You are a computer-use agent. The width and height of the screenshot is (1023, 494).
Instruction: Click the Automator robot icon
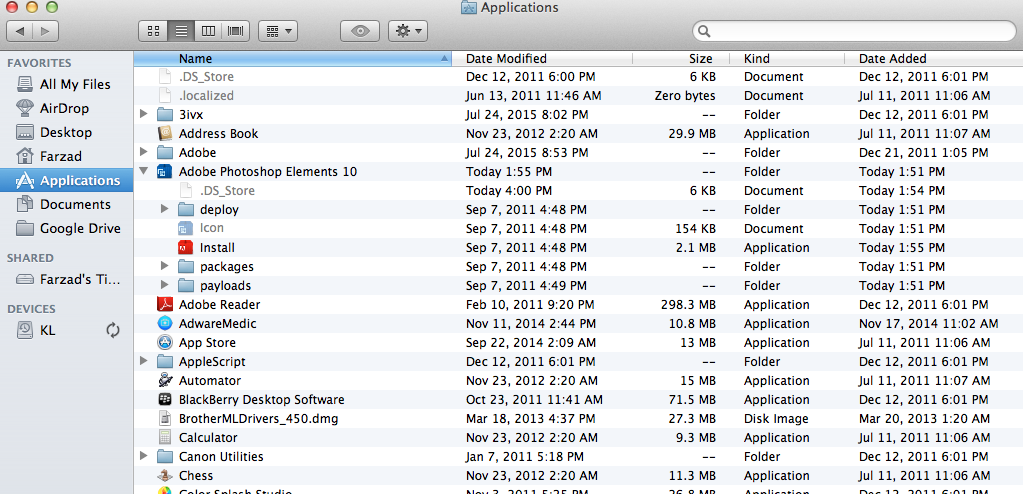point(165,381)
